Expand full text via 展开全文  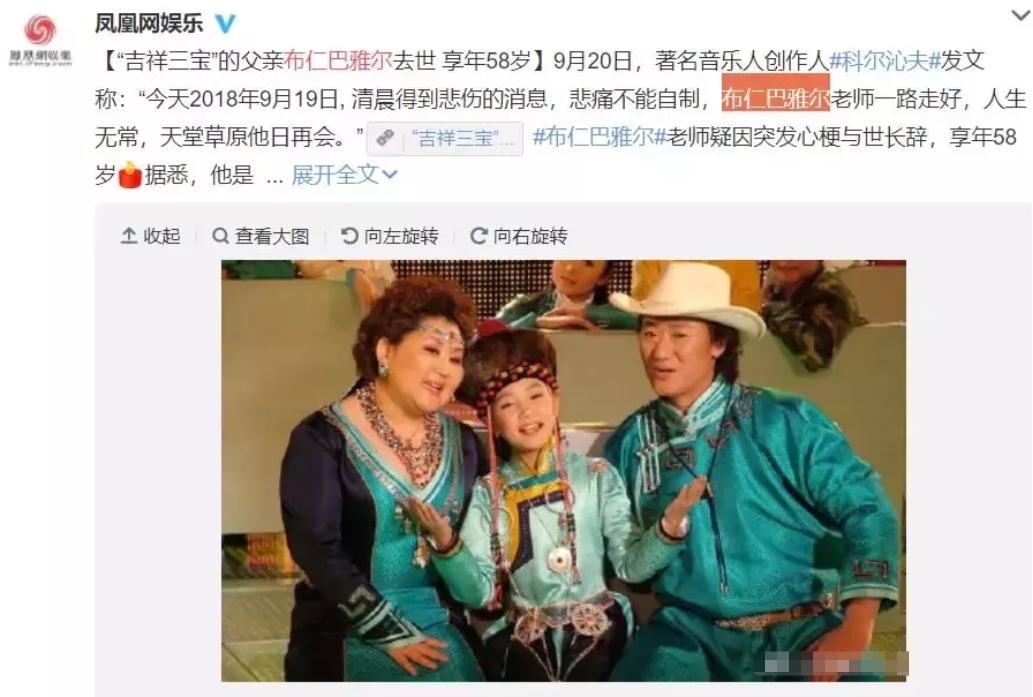click(x=335, y=175)
